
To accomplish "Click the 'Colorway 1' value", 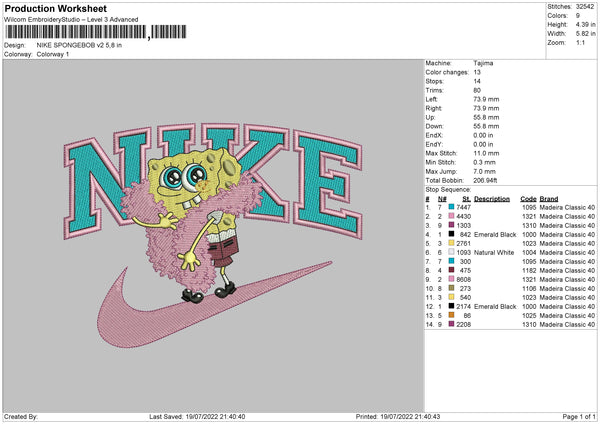I will [x=53, y=54].
